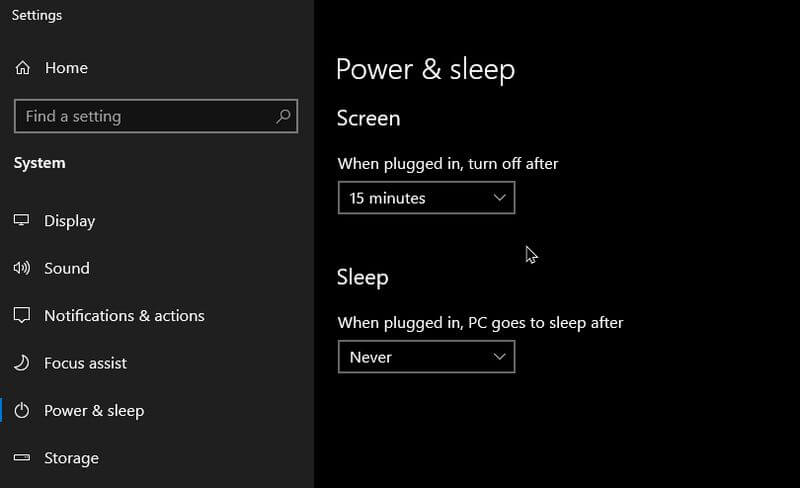Click the Home house icon

click(23, 68)
